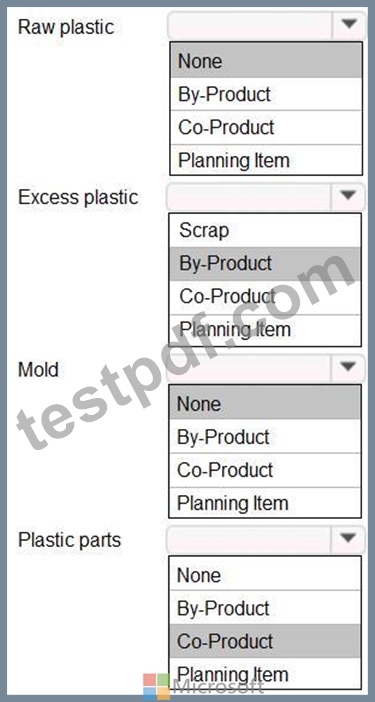Click the Microsoft logo icon
The height and width of the screenshot is (702, 375).
157,685
